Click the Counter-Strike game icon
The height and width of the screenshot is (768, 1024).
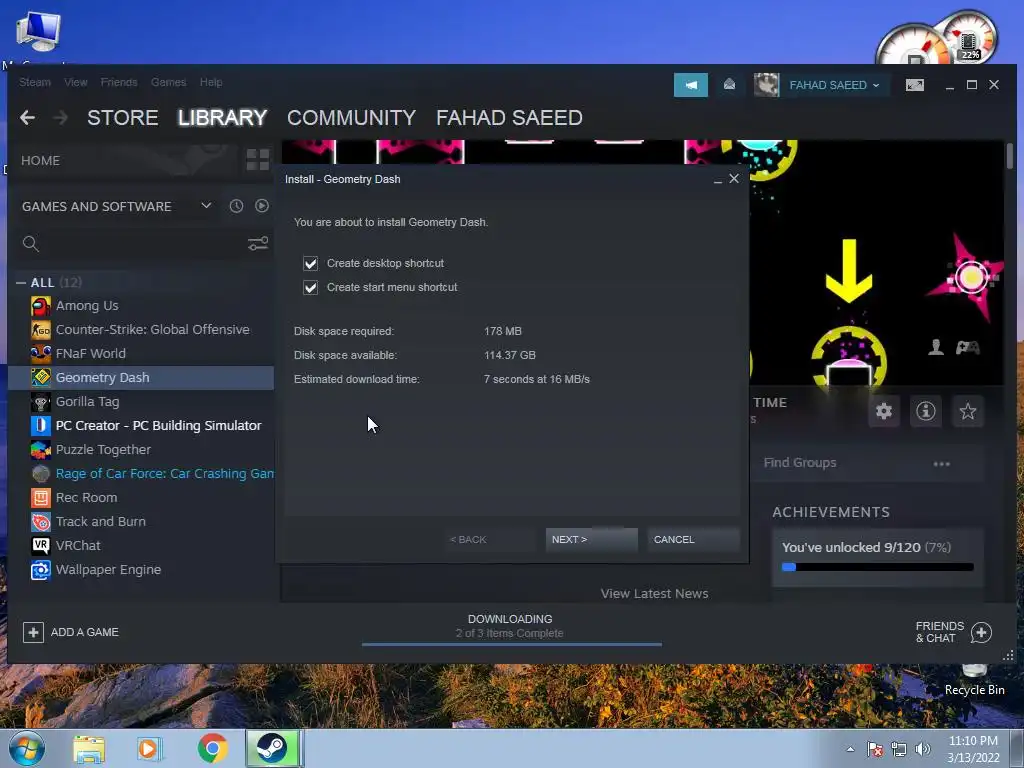40,330
